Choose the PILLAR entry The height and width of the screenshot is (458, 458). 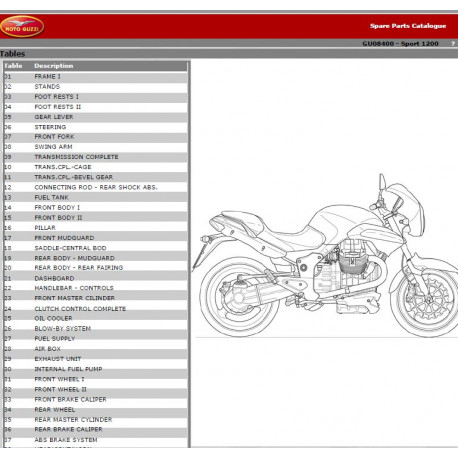point(96,228)
